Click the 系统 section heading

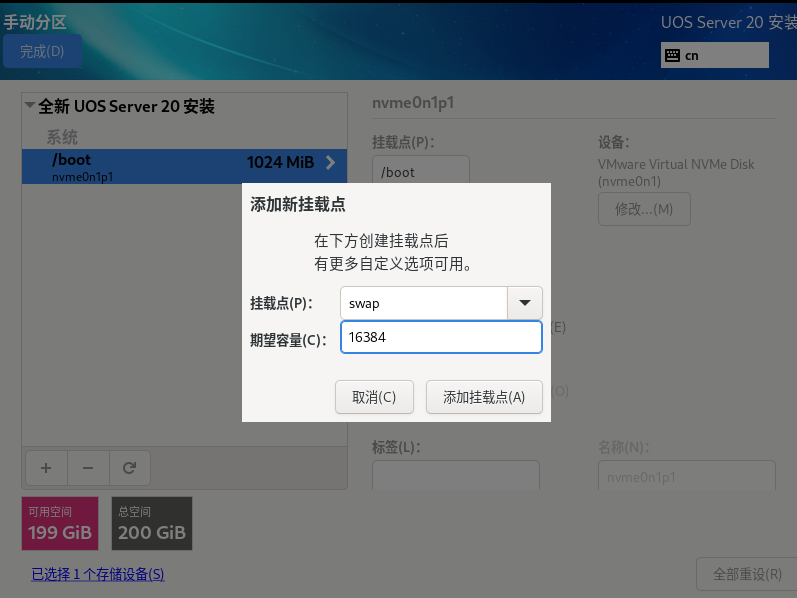[62, 137]
